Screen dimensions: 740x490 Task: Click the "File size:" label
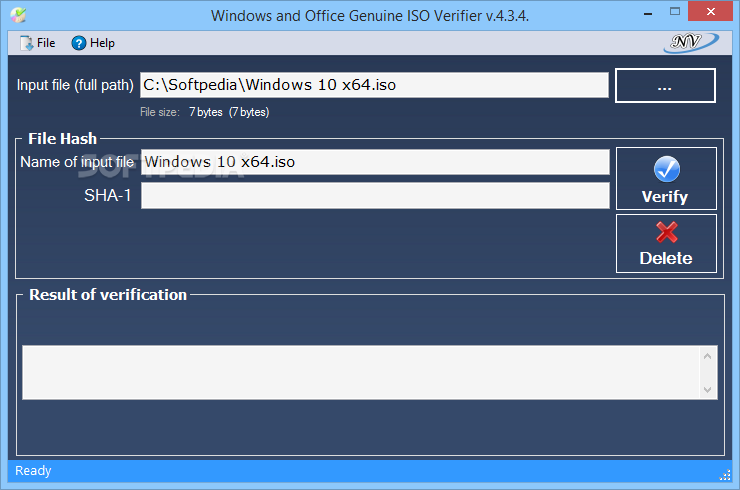160,112
